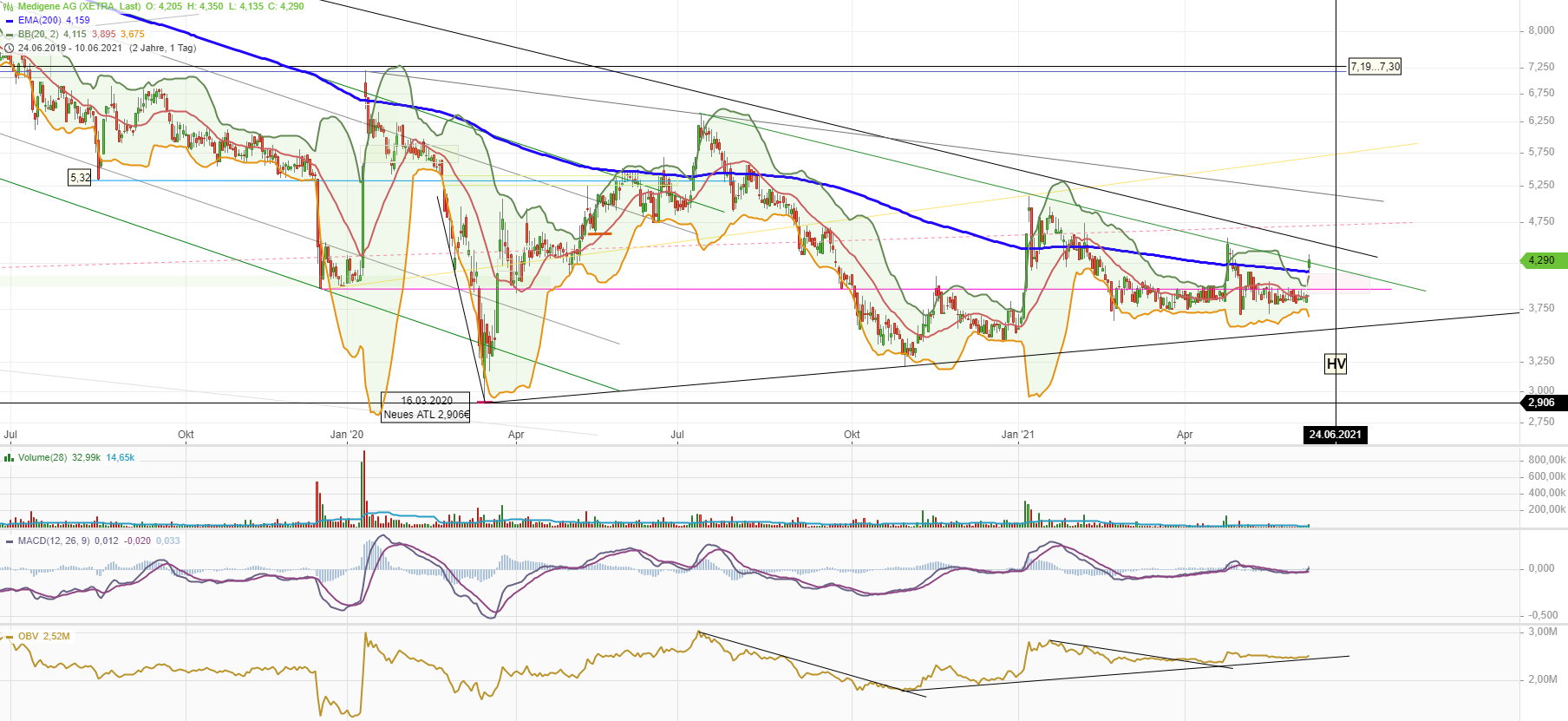The image size is (1568, 721).
Task: Select the OBV indicator label
Action: pos(28,636)
